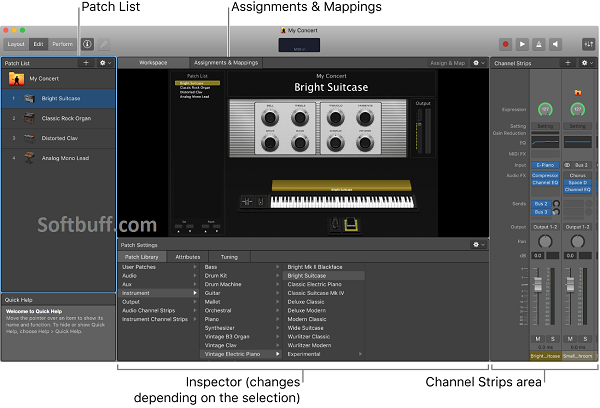Screen dimensions: 600x408
Task: Switch to the Patch Library tab
Action: (x=142, y=257)
